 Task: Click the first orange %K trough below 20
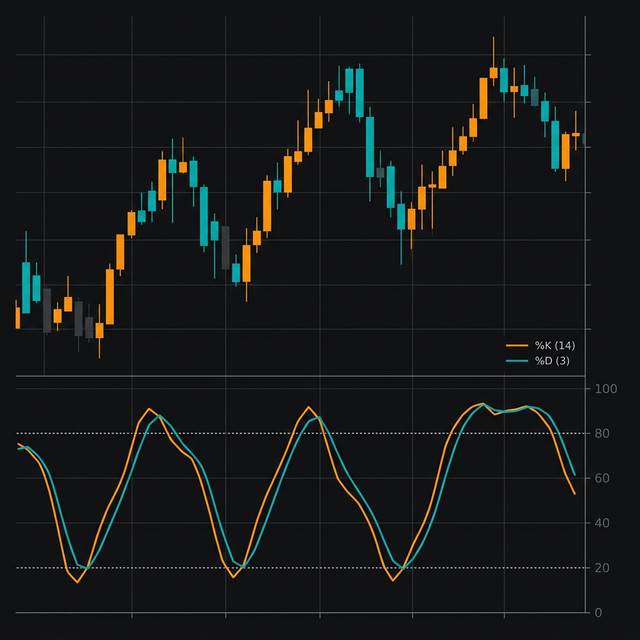(77, 582)
